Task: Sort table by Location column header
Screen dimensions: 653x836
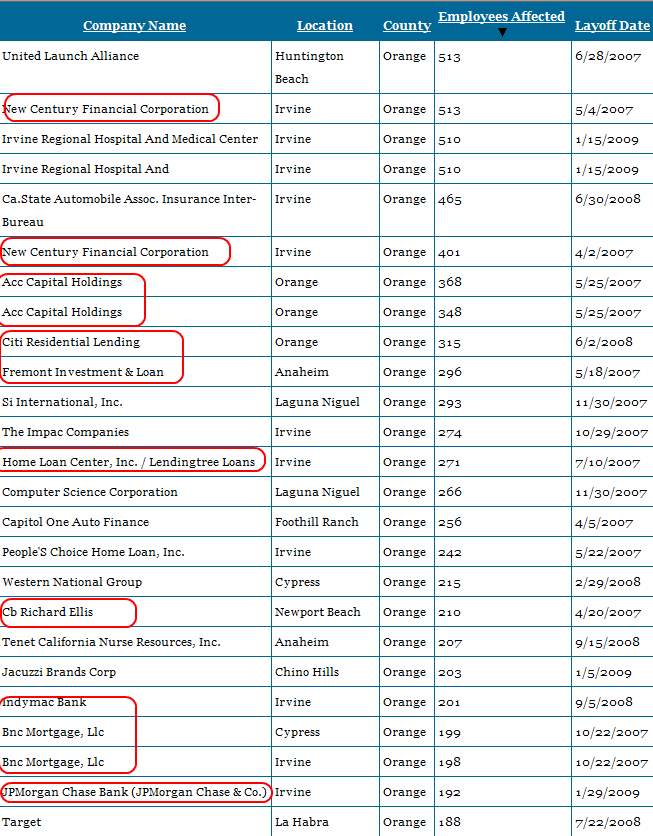Action: tap(325, 26)
